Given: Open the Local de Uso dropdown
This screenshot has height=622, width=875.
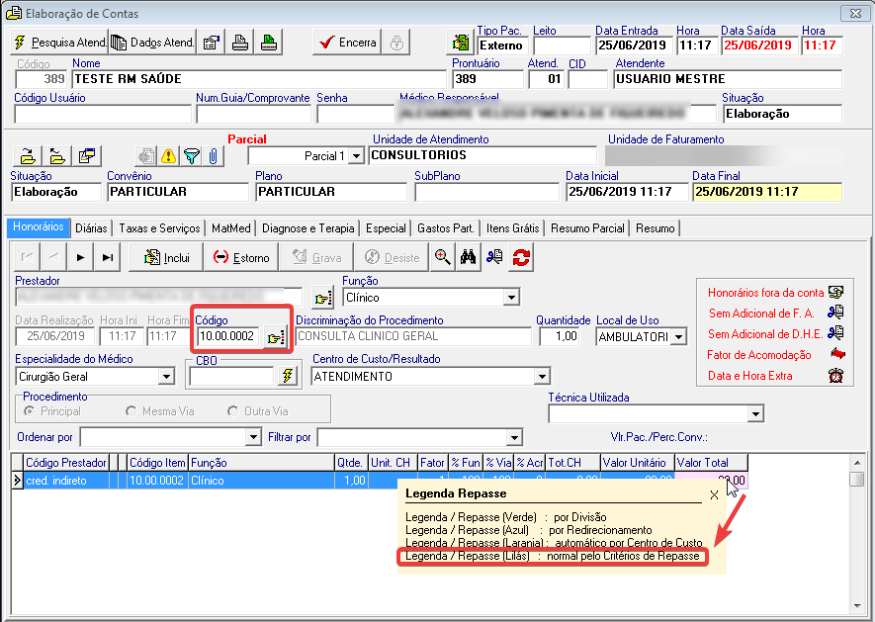Looking at the screenshot, I should (679, 337).
